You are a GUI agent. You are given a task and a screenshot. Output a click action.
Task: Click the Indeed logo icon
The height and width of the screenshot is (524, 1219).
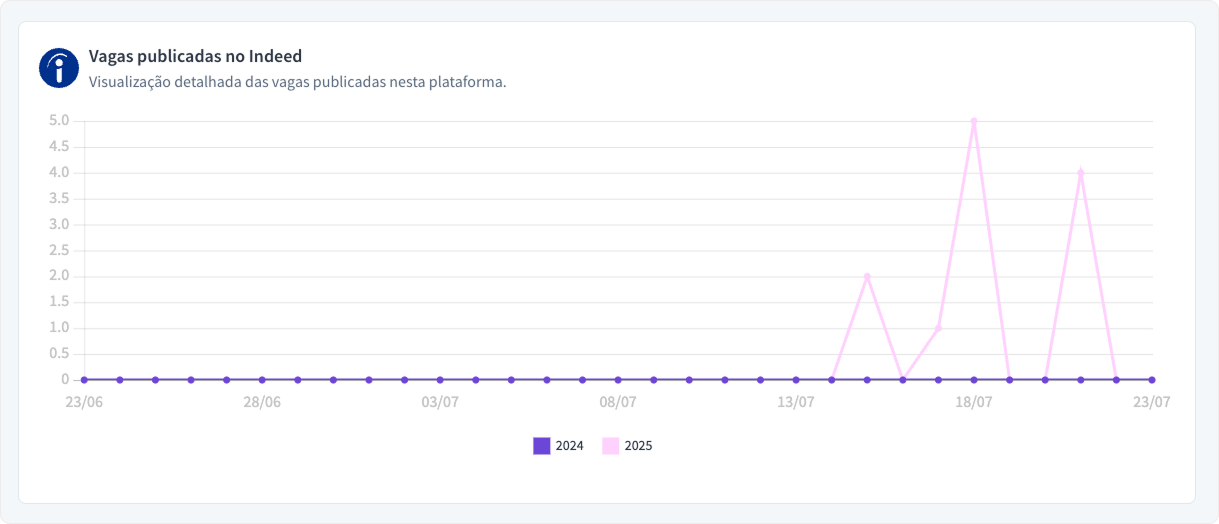[x=59, y=68]
